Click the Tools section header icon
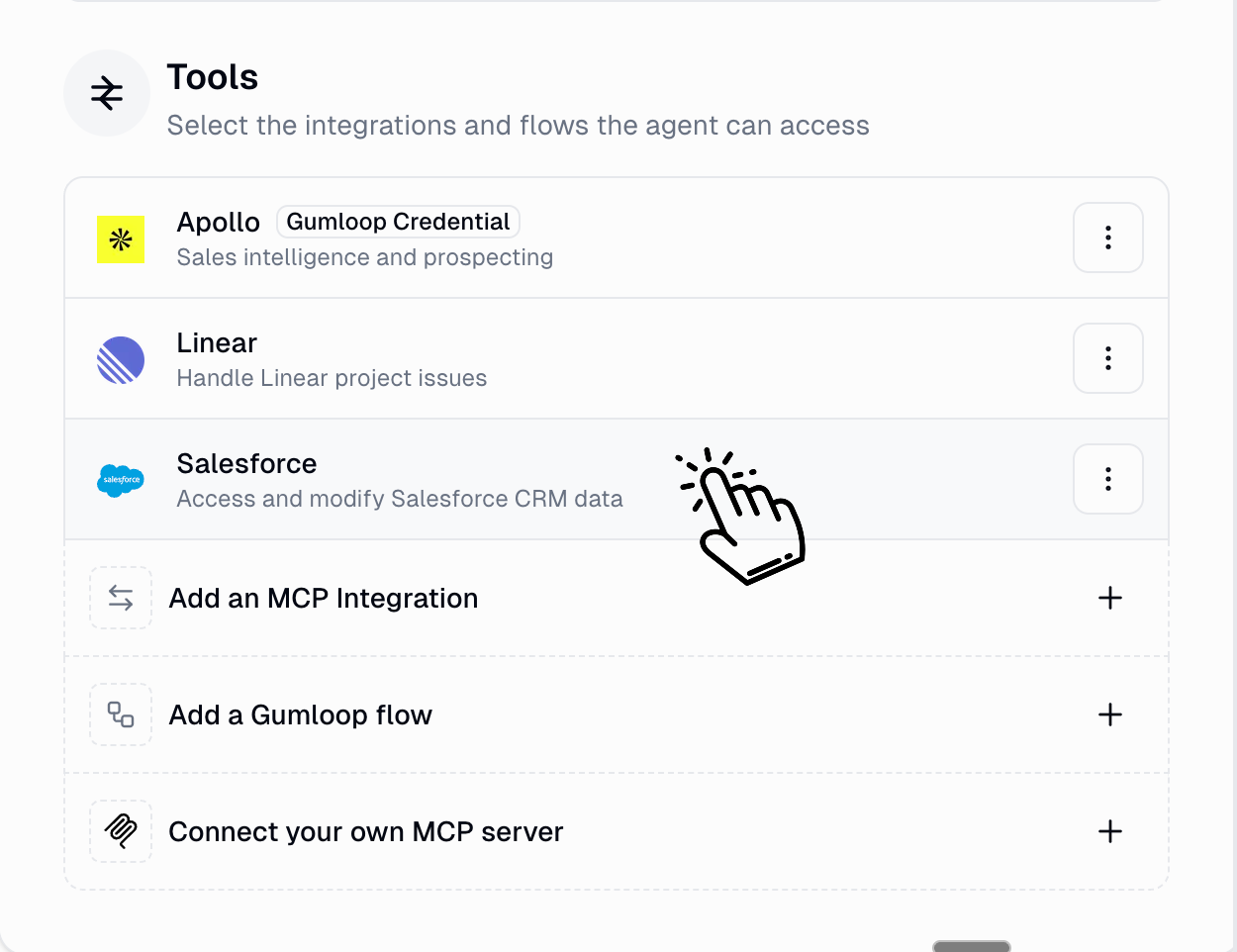This screenshot has height=952, width=1237. (x=107, y=94)
